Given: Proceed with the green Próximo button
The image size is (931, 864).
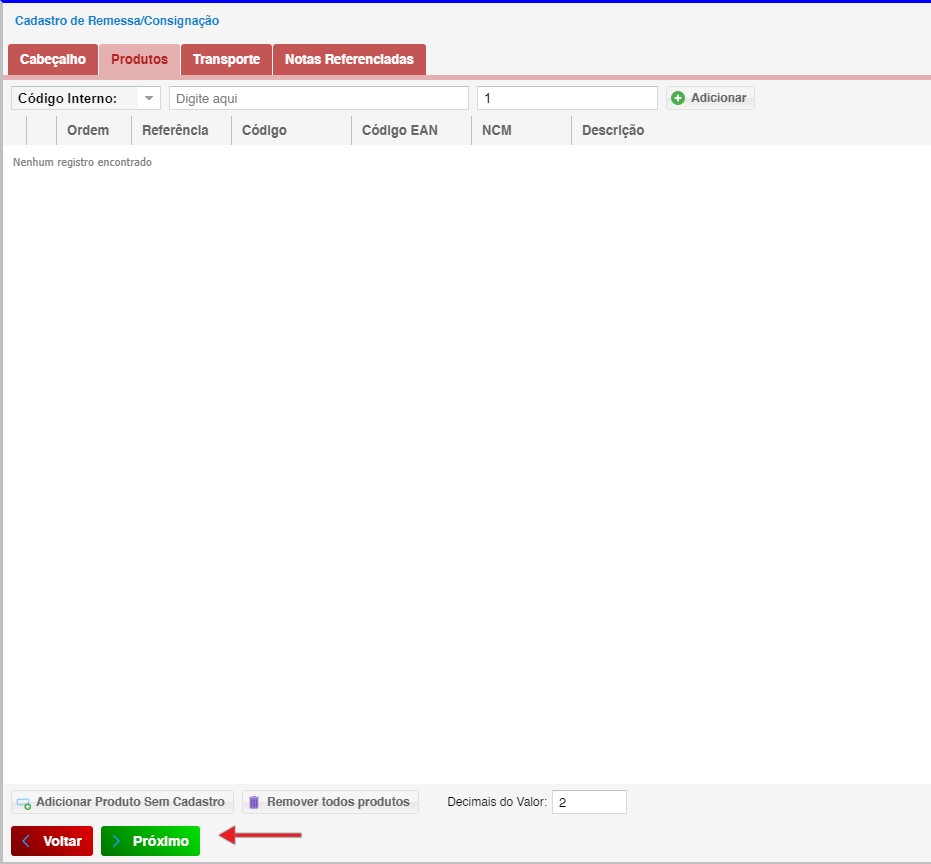Looking at the screenshot, I should (x=150, y=841).
